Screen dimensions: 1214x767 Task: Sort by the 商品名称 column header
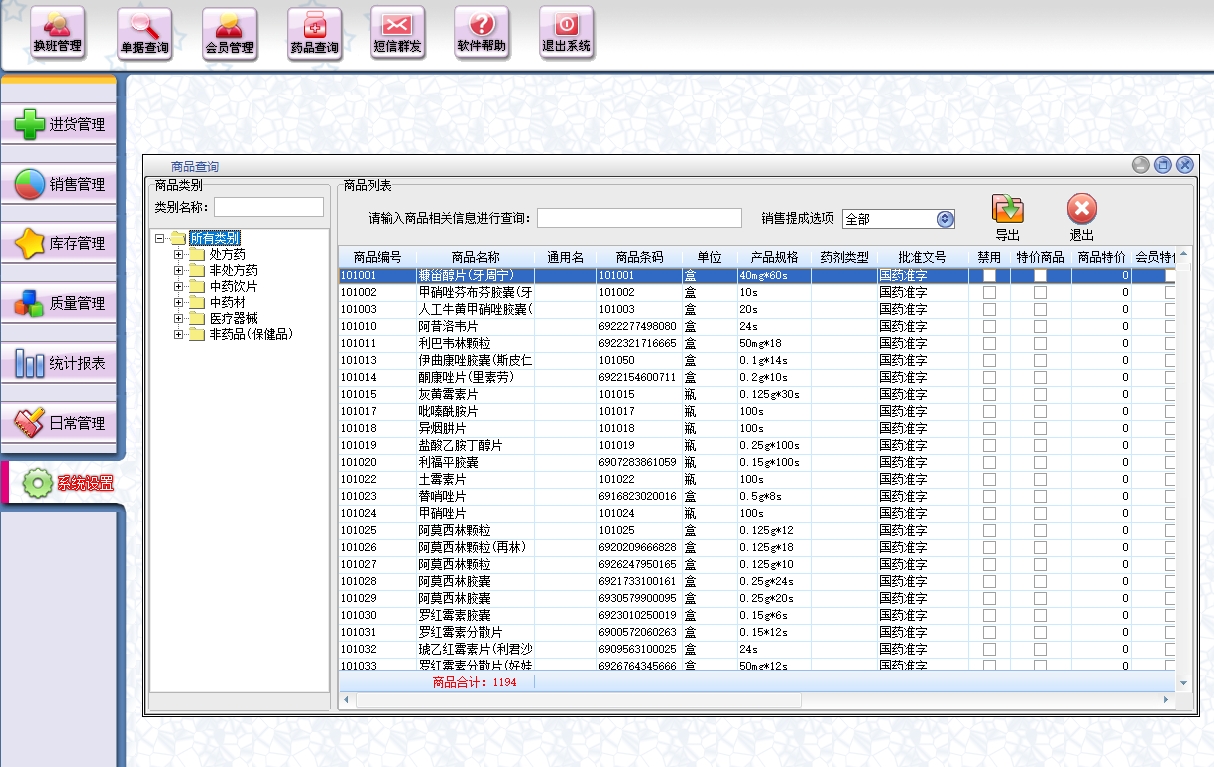tap(475, 257)
